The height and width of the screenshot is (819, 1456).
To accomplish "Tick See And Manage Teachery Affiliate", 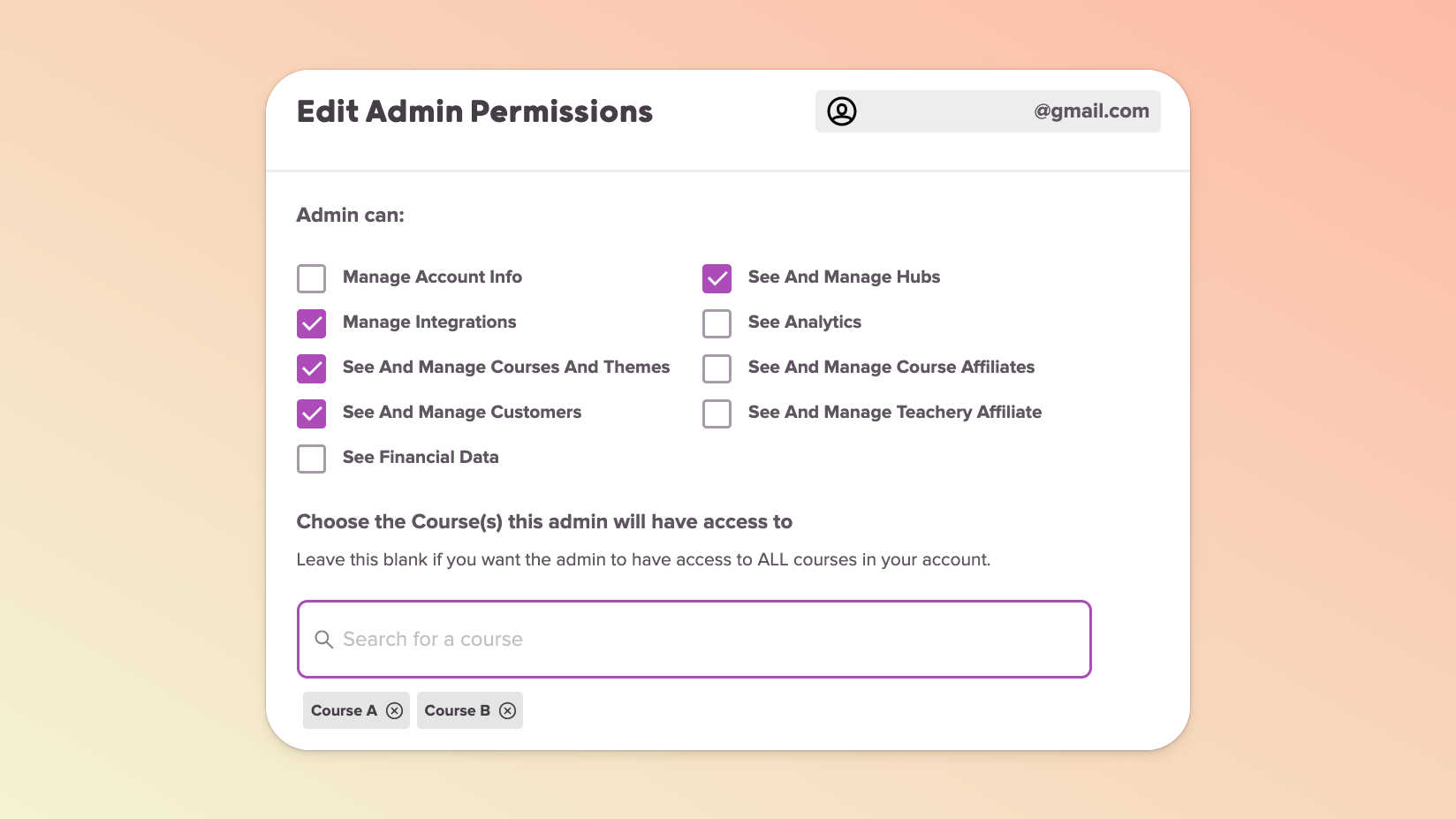I will pos(717,413).
